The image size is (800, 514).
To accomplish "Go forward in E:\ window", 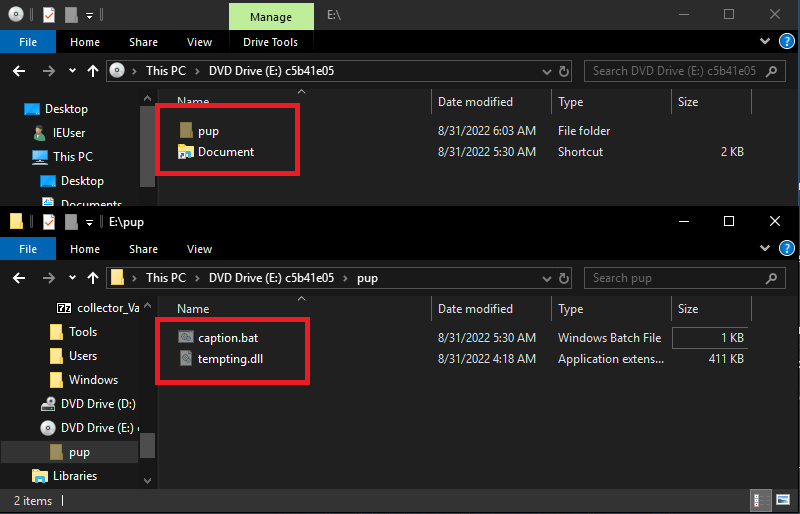I will [x=49, y=71].
